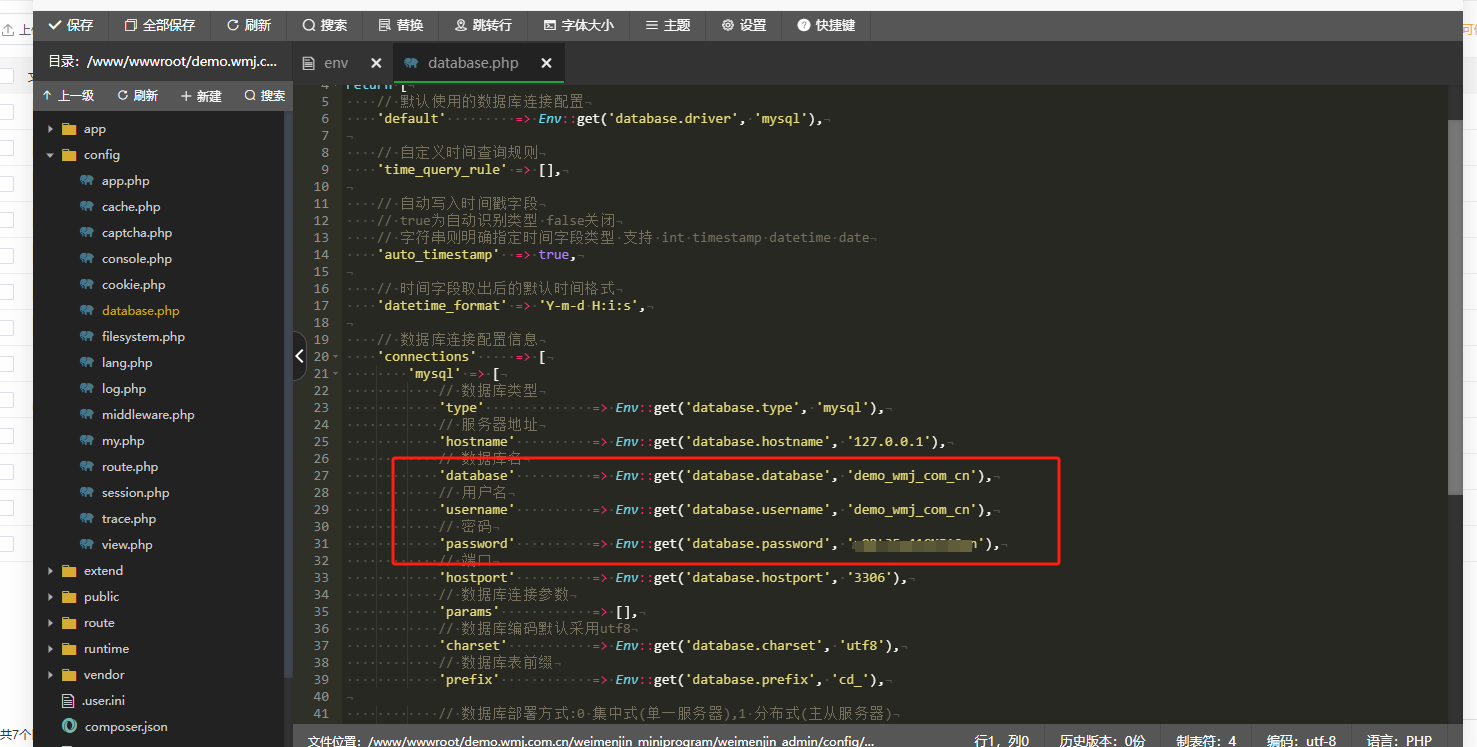Click the app folder icon

click(69, 129)
